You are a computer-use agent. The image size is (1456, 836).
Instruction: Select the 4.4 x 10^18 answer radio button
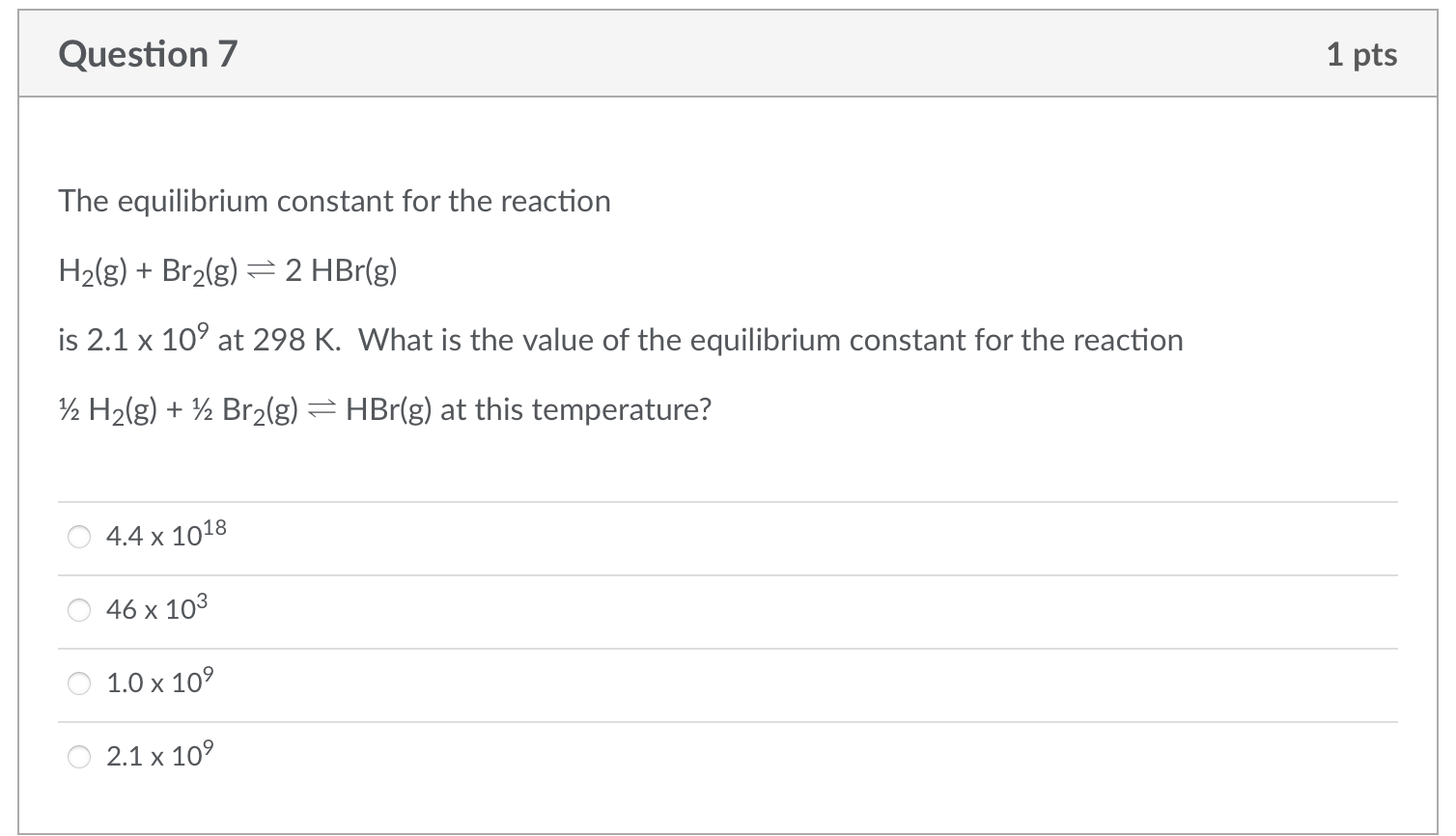(80, 536)
